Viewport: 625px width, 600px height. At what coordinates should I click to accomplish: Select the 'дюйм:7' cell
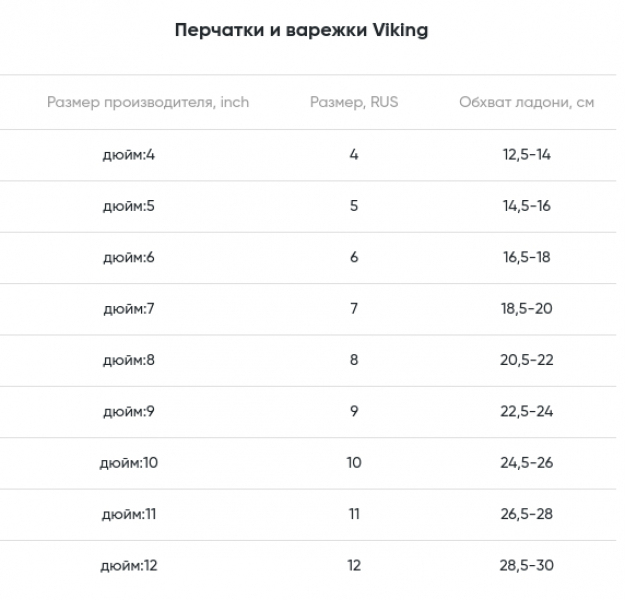129,308
